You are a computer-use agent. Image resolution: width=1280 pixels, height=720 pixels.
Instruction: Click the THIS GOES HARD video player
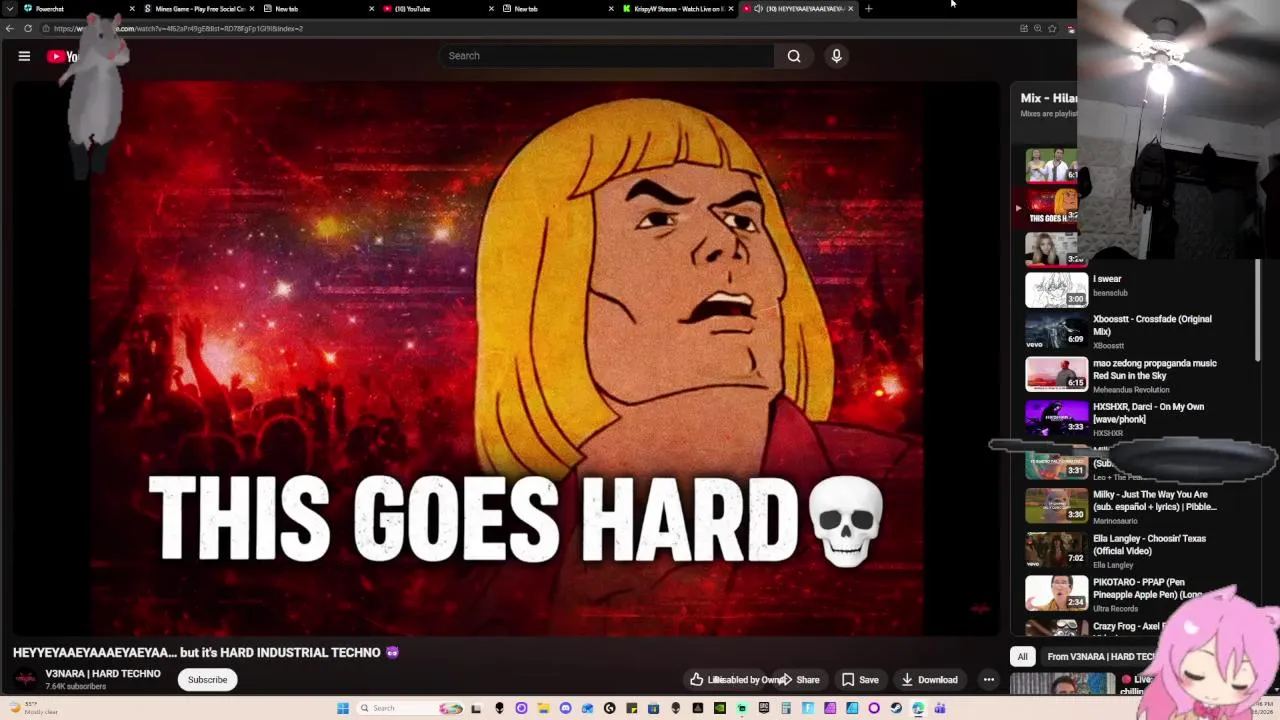pos(506,358)
